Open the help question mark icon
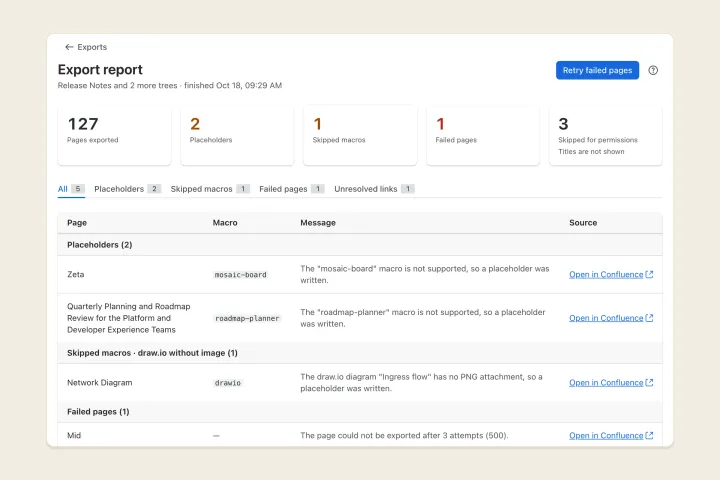 (653, 70)
